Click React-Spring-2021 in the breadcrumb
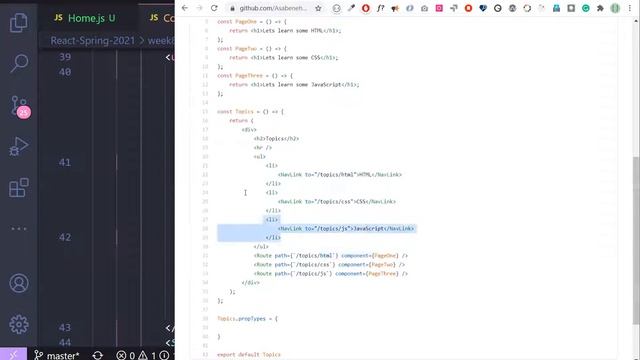640x360 pixels. coord(93,41)
